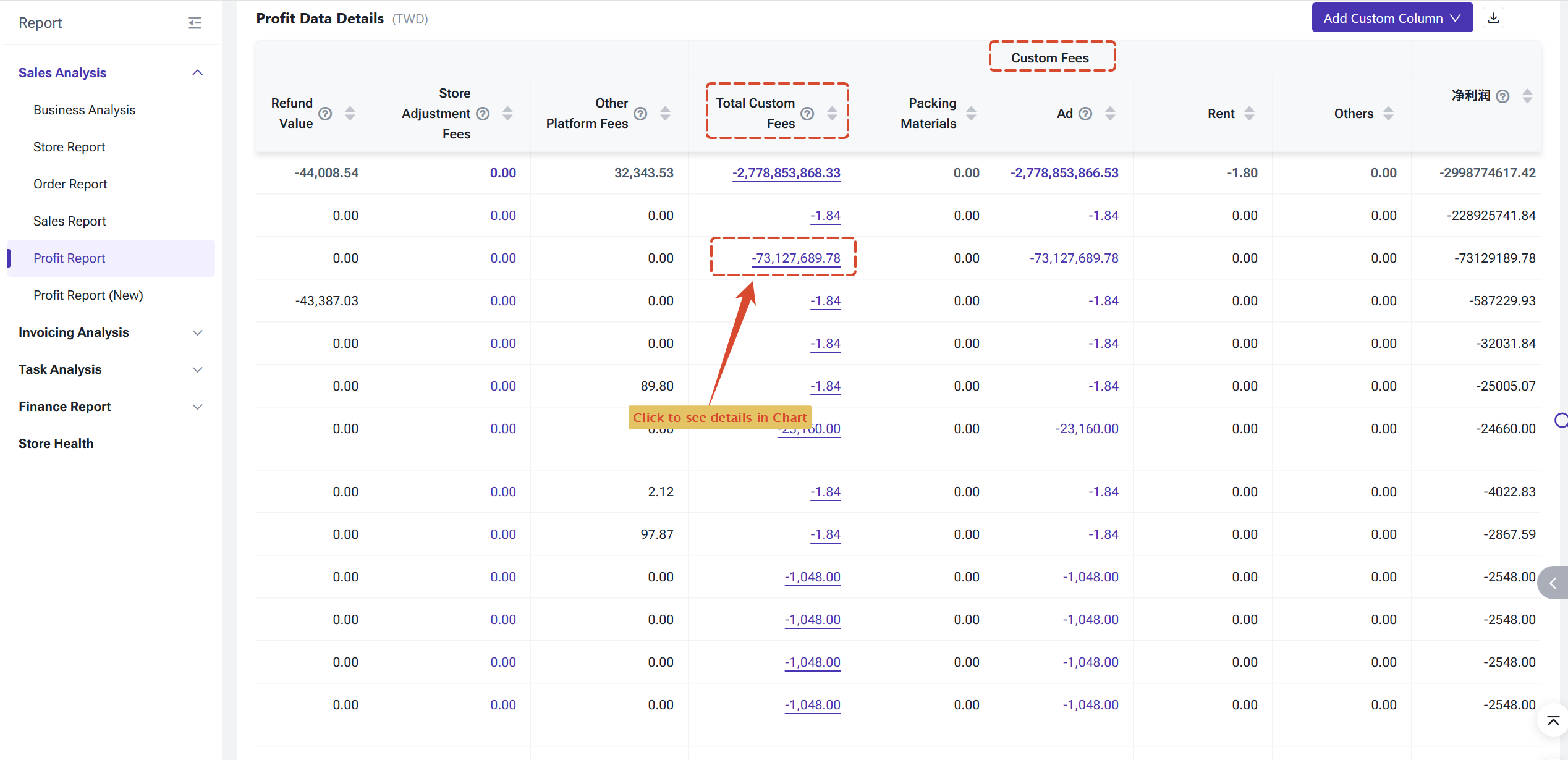
Task: Sort by Packing Materials column
Action: coord(971,113)
